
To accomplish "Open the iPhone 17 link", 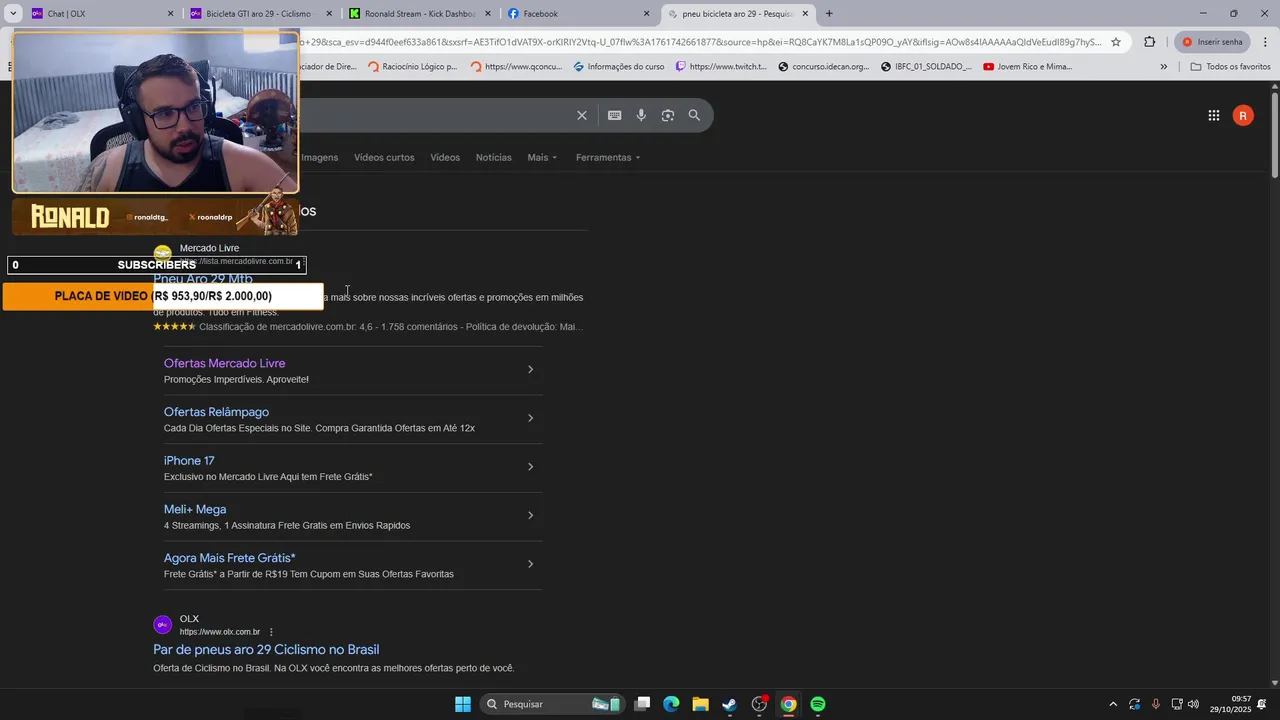I will tap(189, 461).
